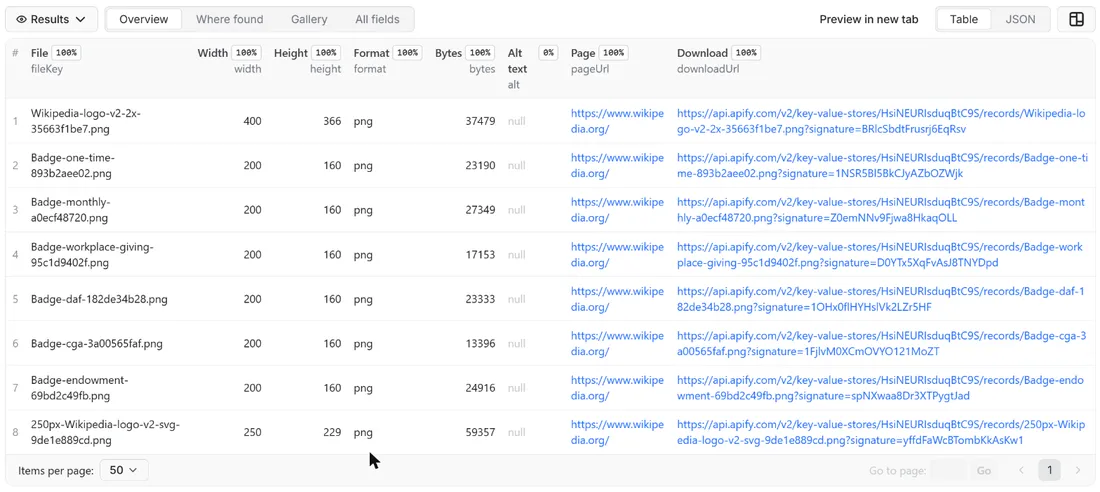
Task: Open page URL in Badge-one-time row
Action: 617,166
